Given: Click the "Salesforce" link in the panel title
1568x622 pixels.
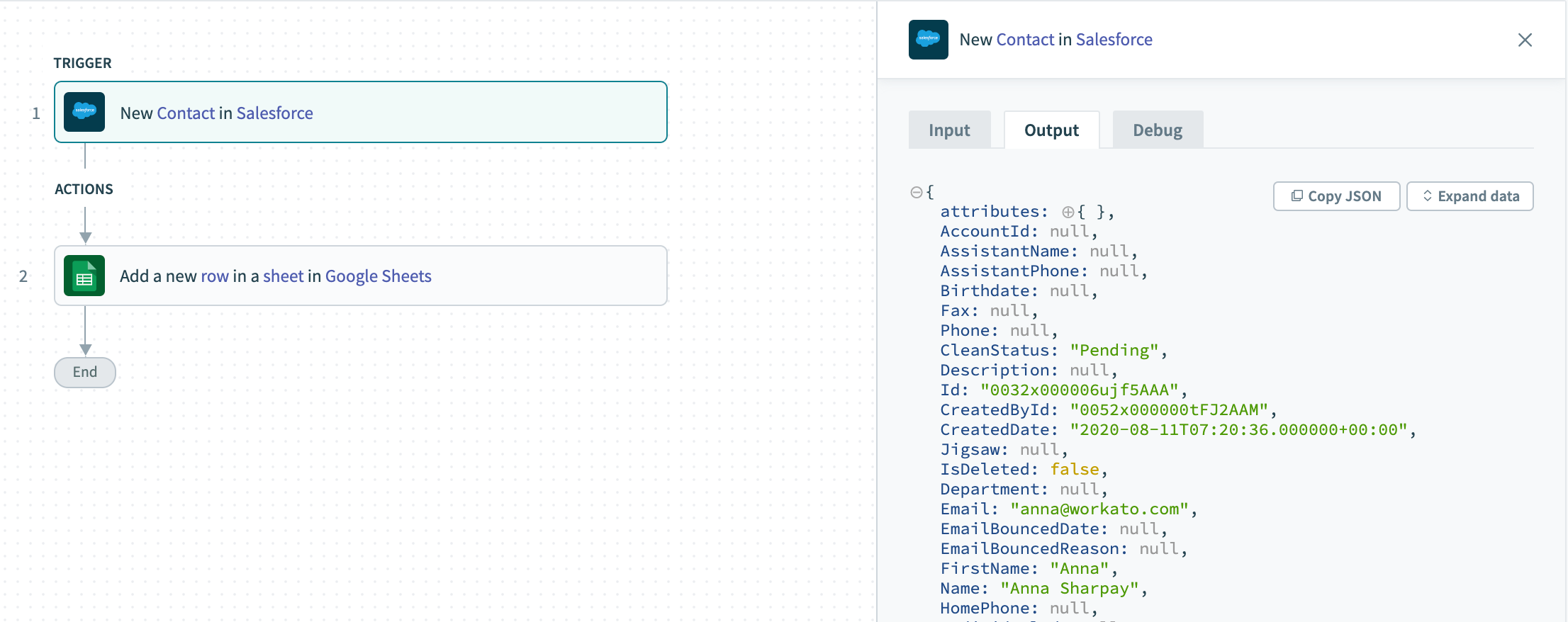Looking at the screenshot, I should [1114, 40].
